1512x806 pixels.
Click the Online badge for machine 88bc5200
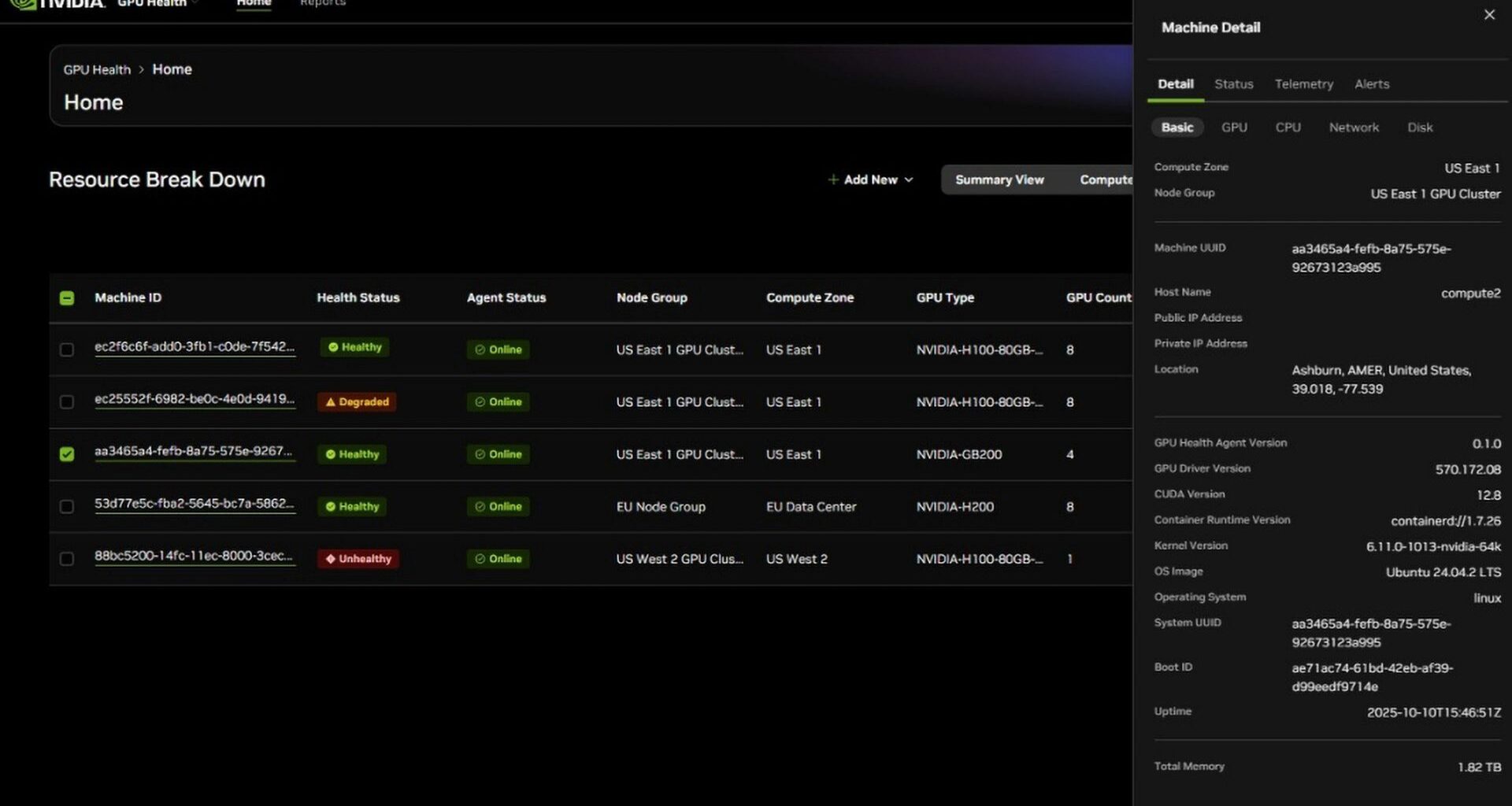coord(498,559)
